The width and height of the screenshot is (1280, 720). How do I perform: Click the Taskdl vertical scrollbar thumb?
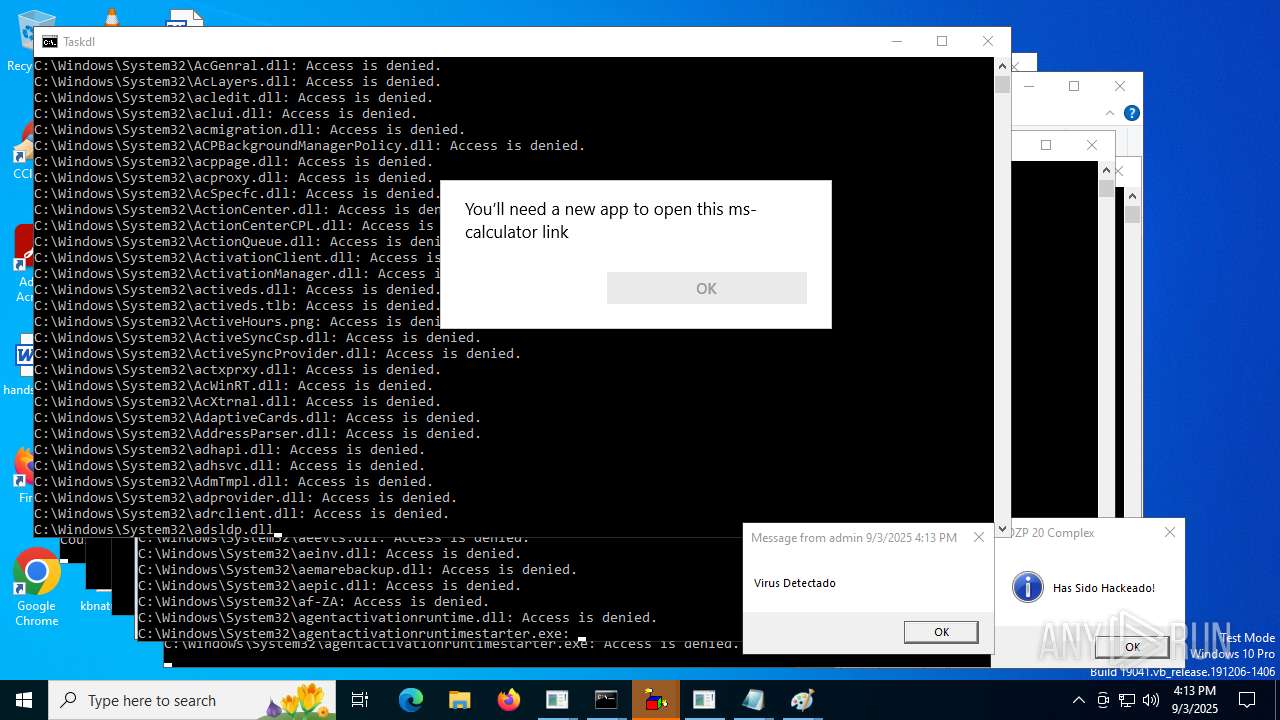pyautogui.click(x=1002, y=84)
